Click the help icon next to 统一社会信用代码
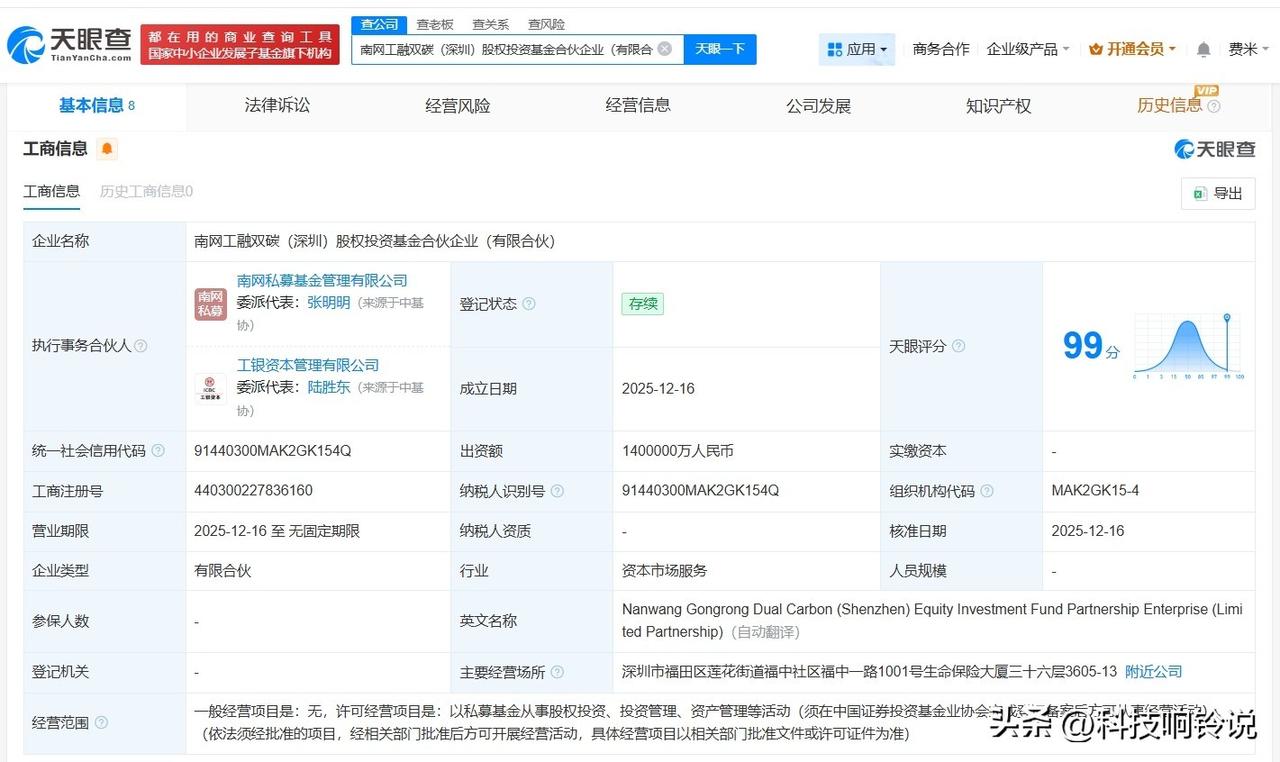The image size is (1280, 762). tap(158, 451)
